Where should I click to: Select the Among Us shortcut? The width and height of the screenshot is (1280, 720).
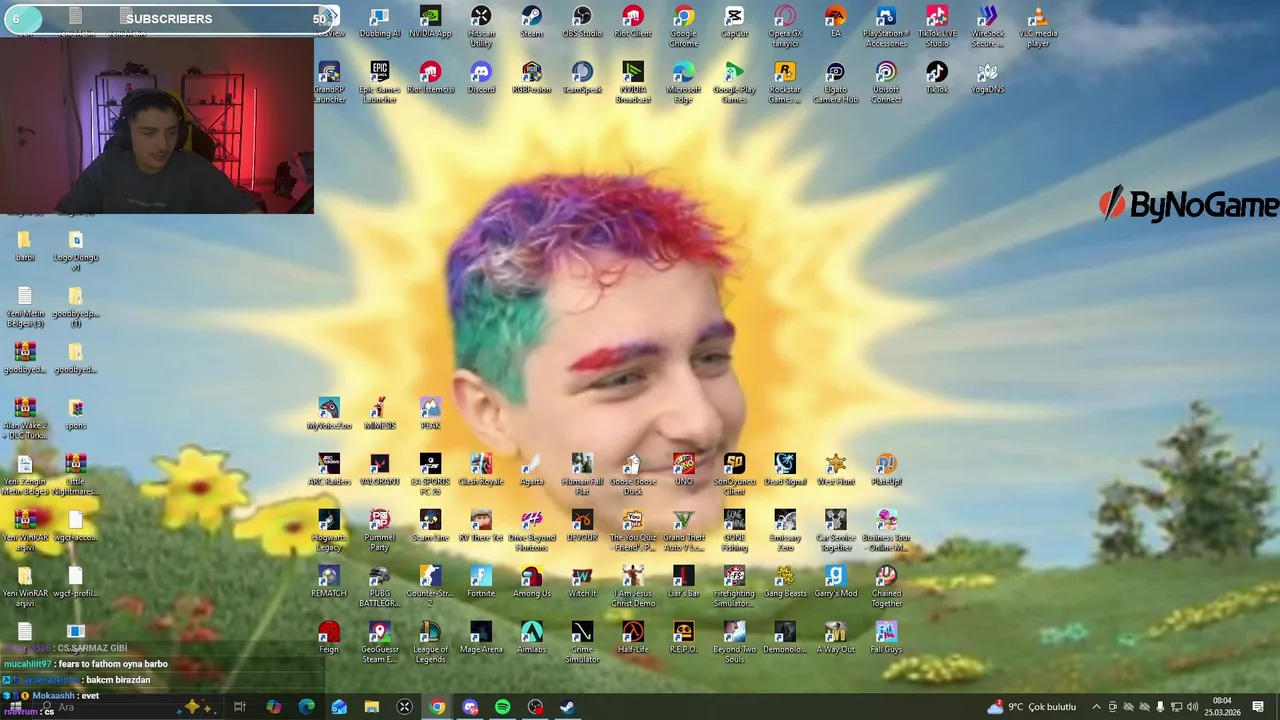point(531,582)
